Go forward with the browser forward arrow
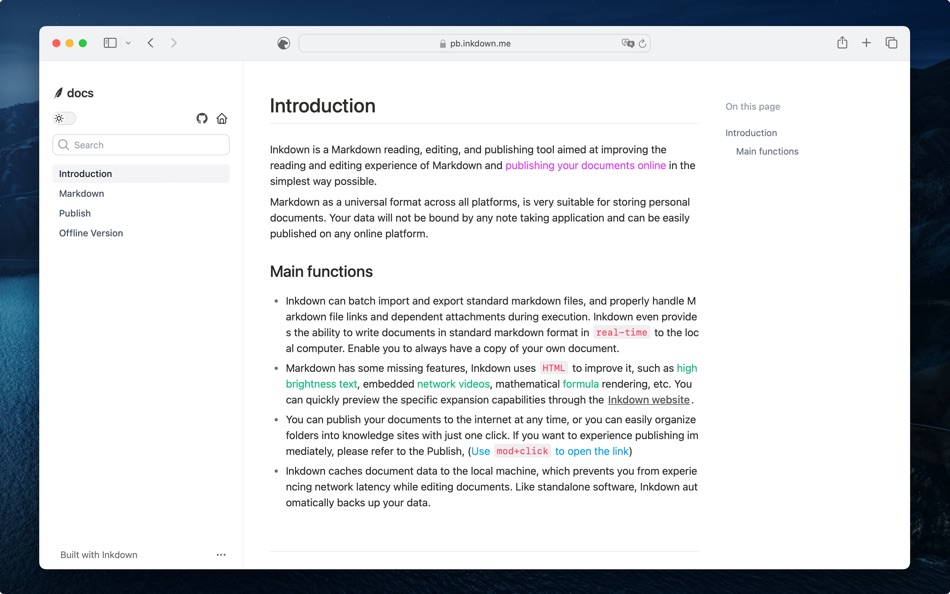Screen dimensions: 950x594 pos(174,43)
